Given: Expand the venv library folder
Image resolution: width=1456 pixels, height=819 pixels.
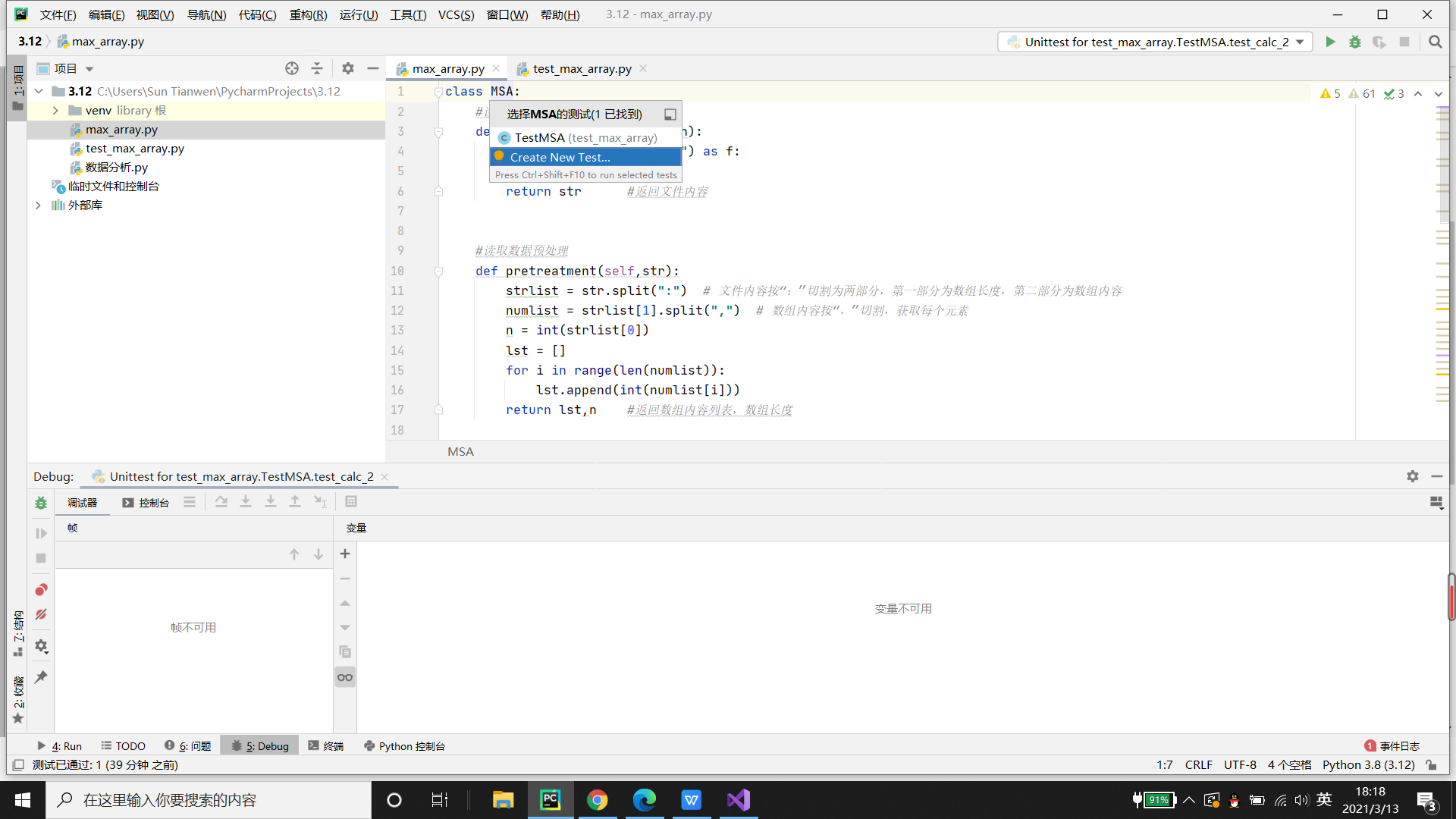Looking at the screenshot, I should point(55,111).
